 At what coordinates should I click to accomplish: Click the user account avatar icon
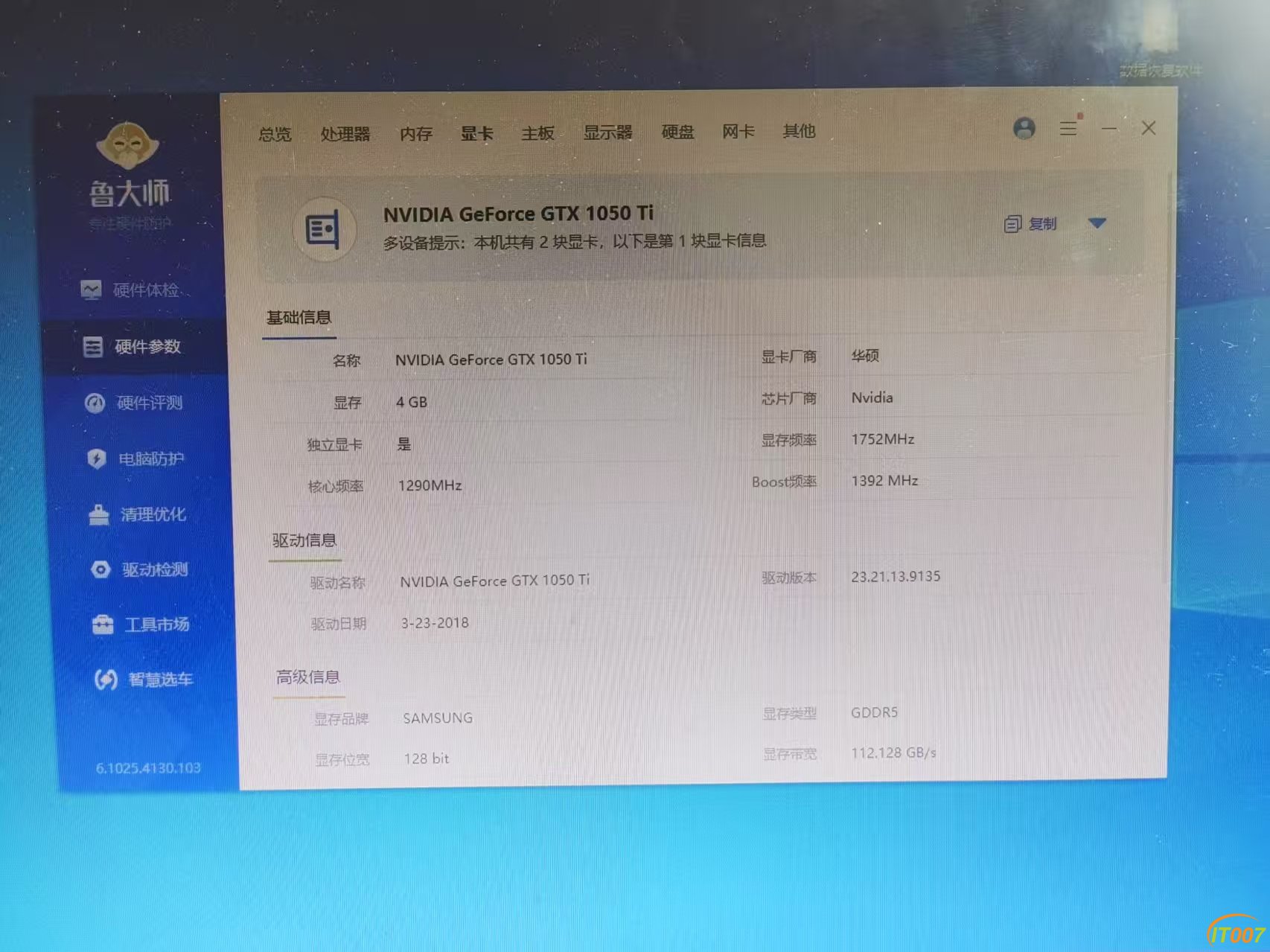click(x=1024, y=129)
